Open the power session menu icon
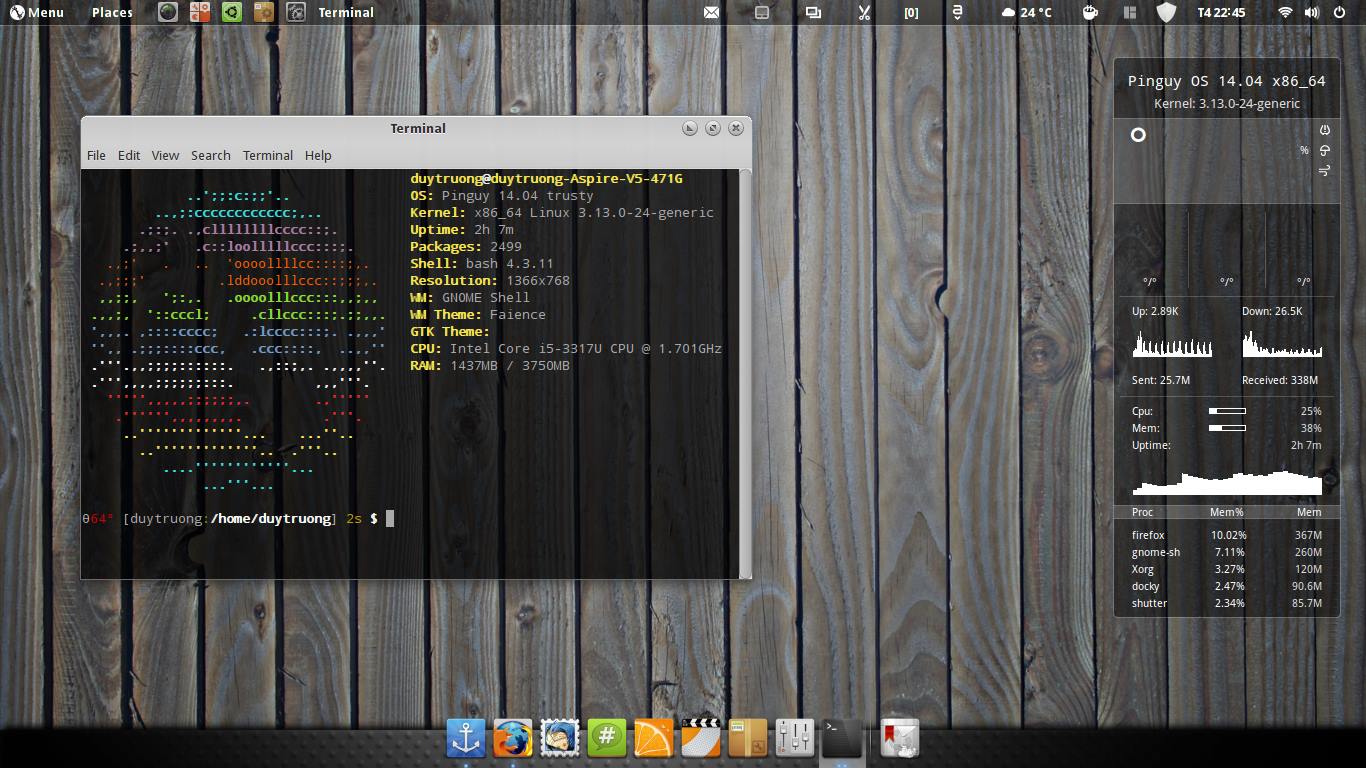The height and width of the screenshot is (768, 1366). (1340, 12)
